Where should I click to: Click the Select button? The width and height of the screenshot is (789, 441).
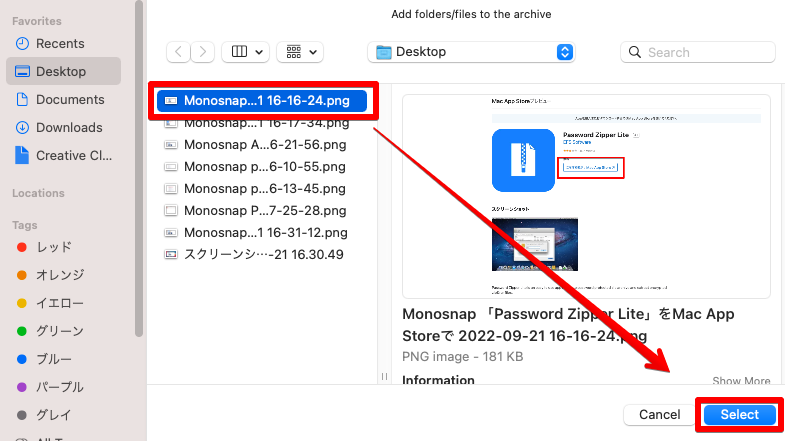(739, 415)
